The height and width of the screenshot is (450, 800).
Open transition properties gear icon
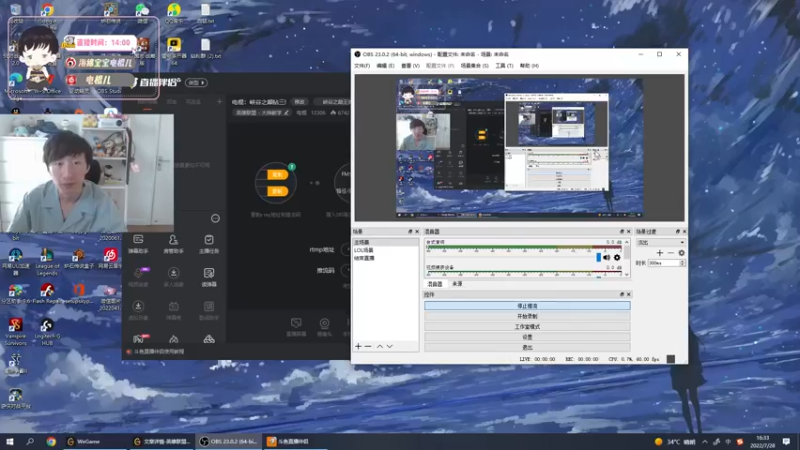coord(681,253)
